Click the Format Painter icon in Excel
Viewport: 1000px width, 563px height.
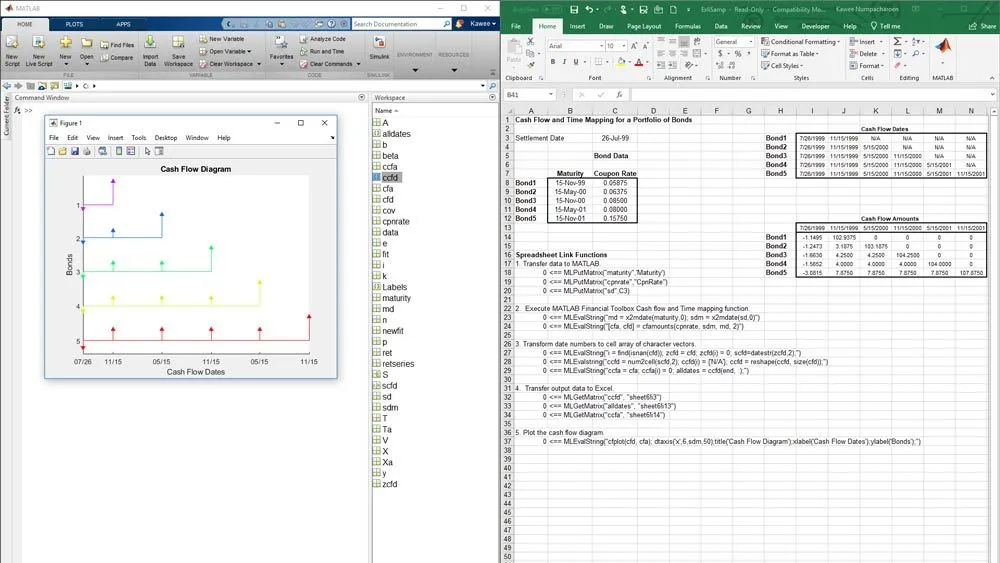pyautogui.click(x=530, y=65)
